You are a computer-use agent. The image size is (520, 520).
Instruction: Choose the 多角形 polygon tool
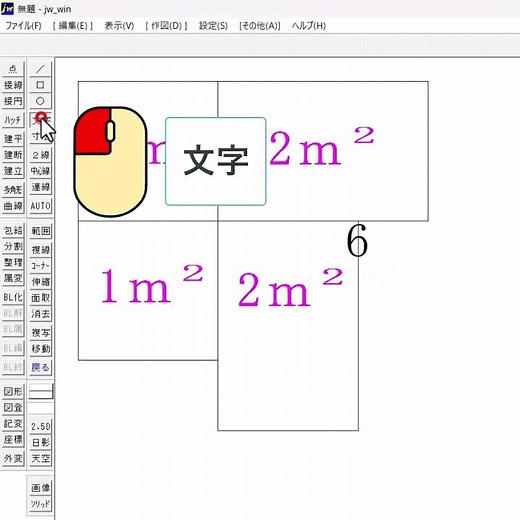point(13,190)
